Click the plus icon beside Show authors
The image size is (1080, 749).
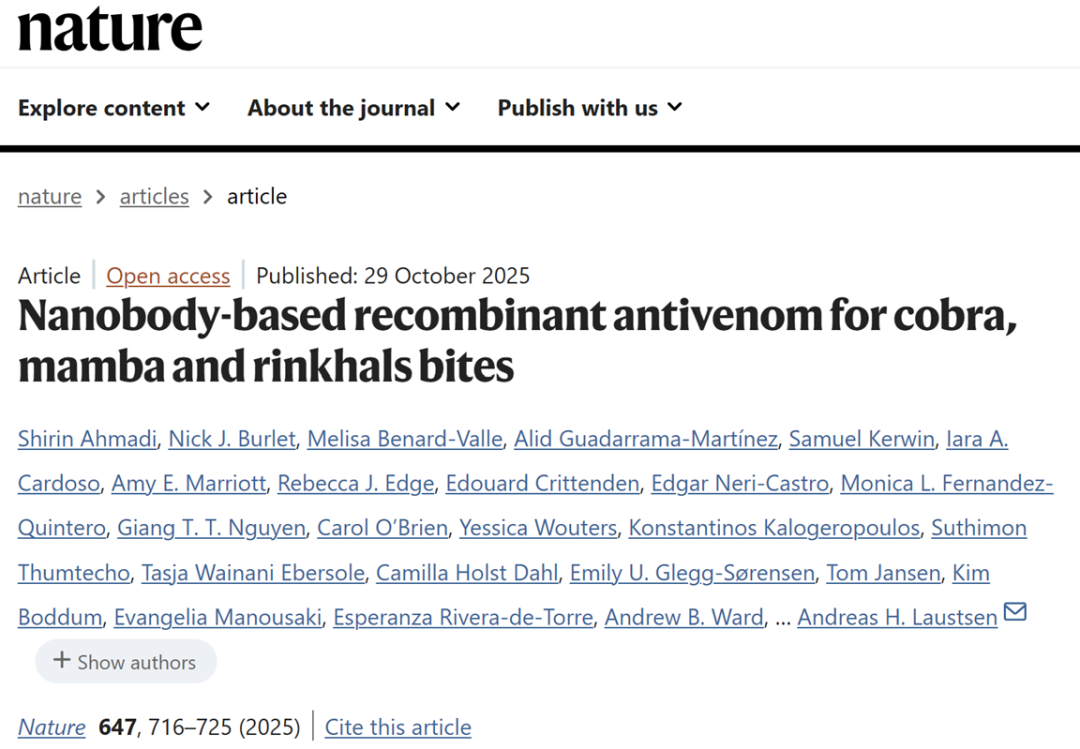[x=62, y=661]
